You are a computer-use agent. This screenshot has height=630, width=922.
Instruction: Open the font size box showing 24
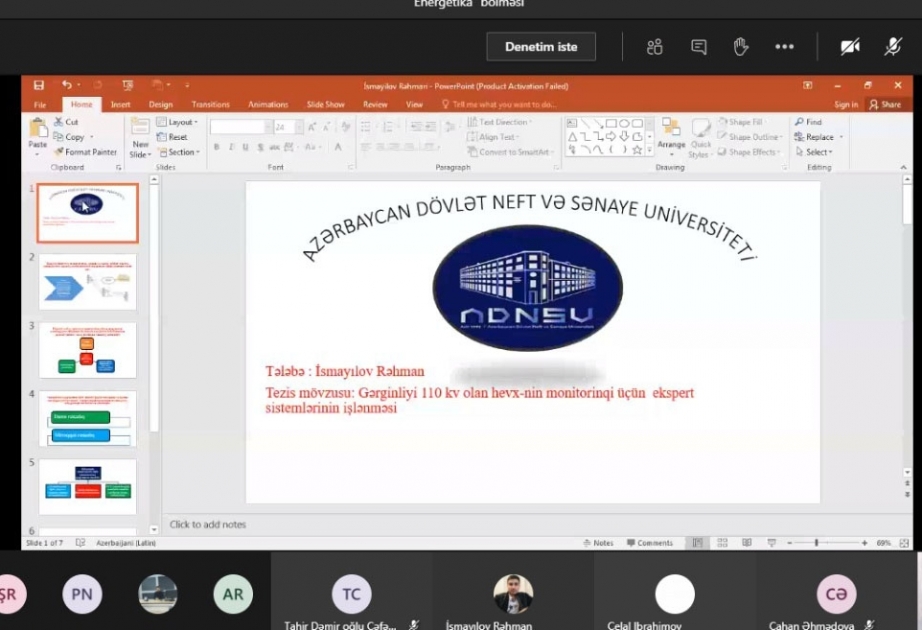288,127
